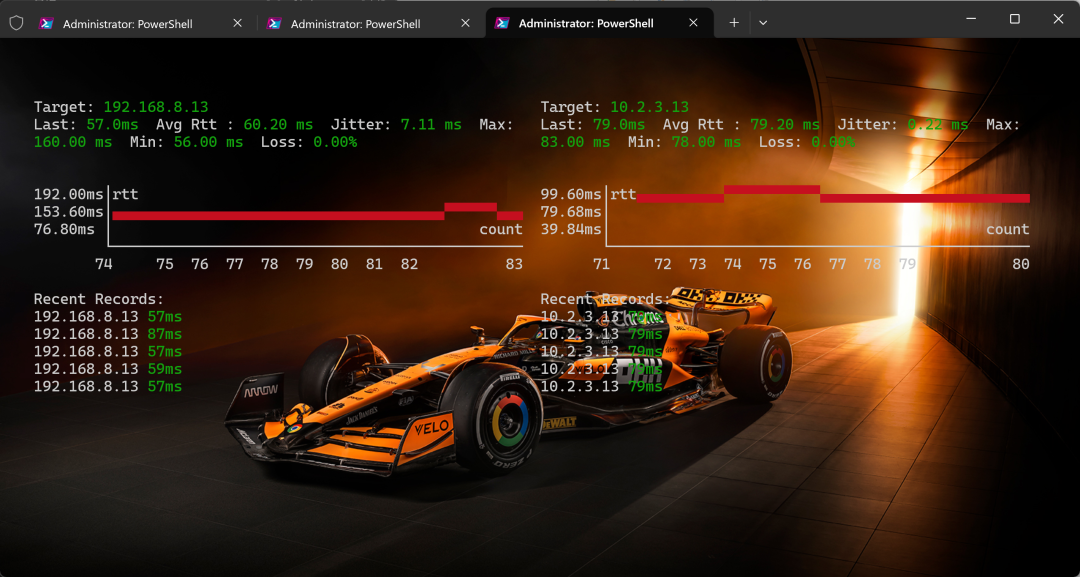1080x577 pixels.
Task: Click the admin shield icon in title bar
Action: 16,23
